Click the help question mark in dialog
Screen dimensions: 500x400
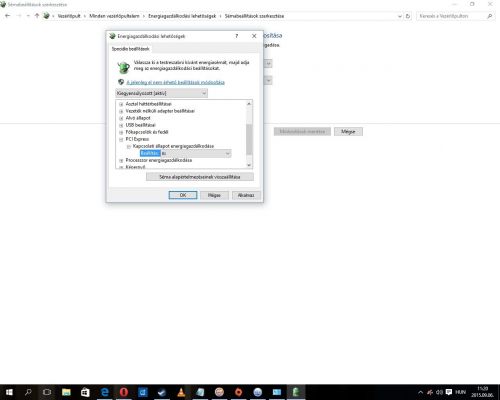click(x=237, y=36)
